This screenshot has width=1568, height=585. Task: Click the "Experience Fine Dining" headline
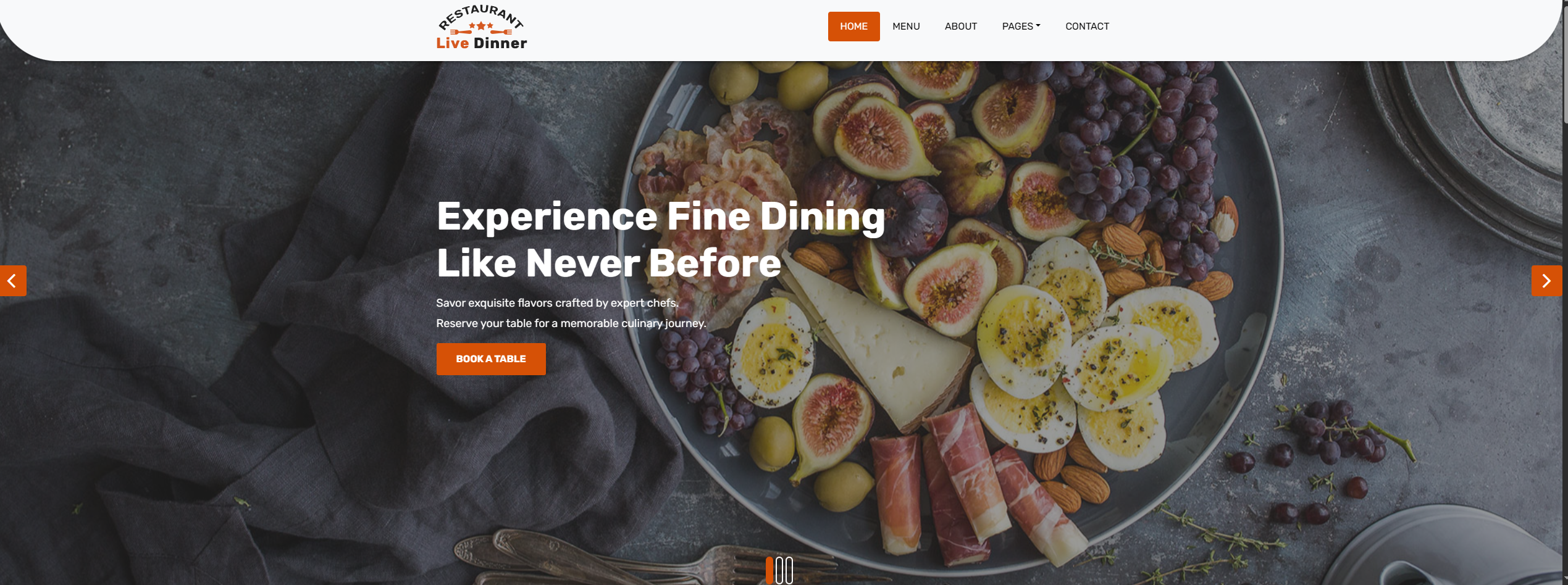661,217
